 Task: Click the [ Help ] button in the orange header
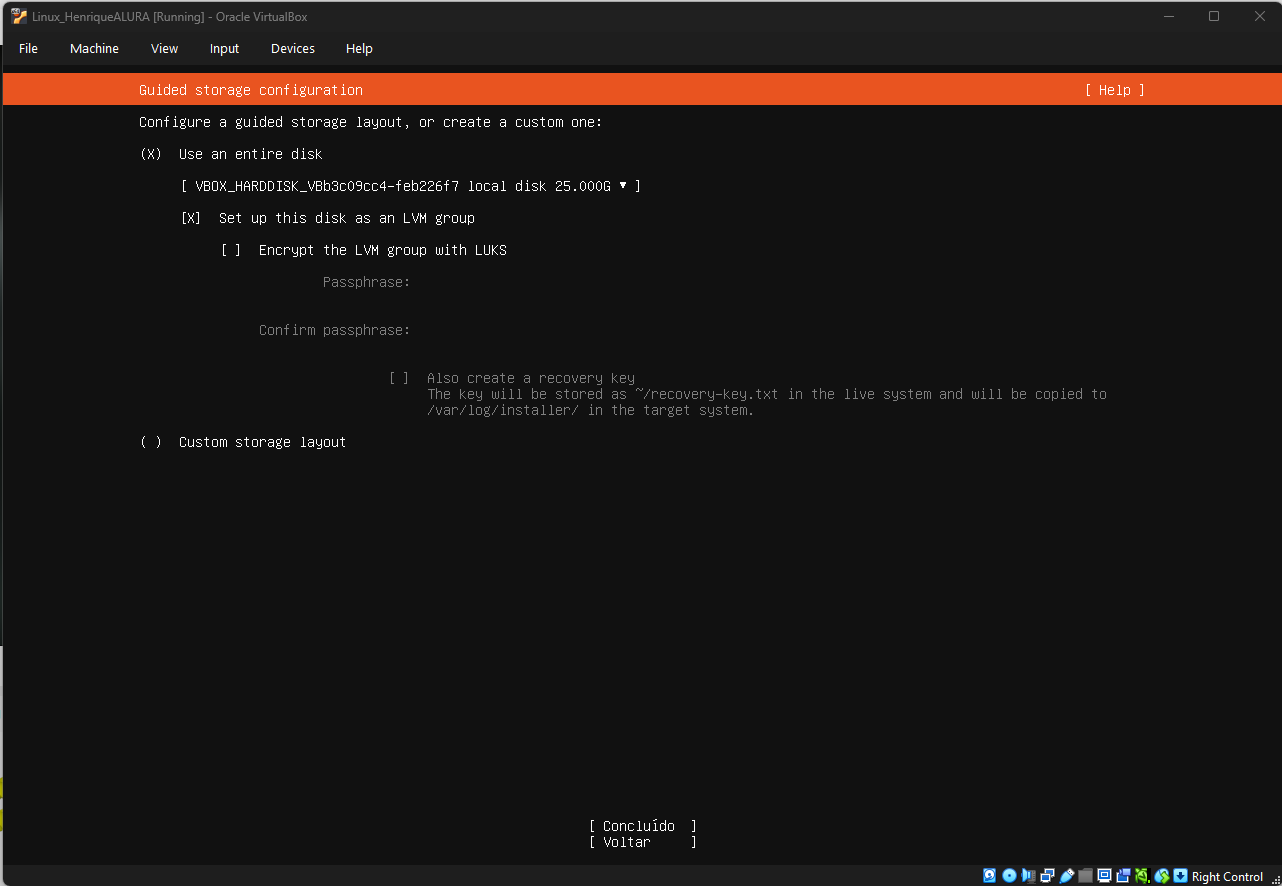coord(1114,90)
